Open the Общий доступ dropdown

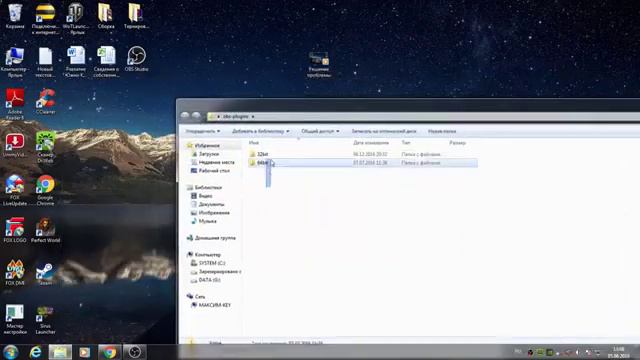320,131
